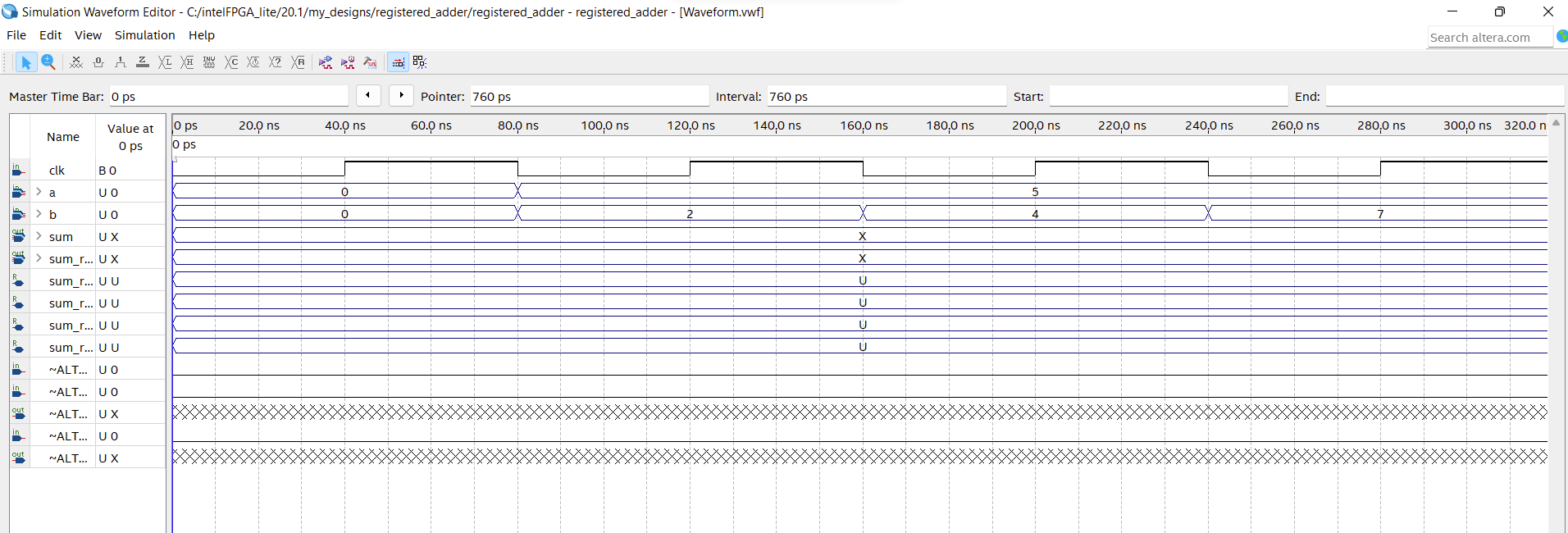Viewport: 1568px width, 533px height.
Task: Click the Invert (INV) waveform icon
Action: coord(209,62)
